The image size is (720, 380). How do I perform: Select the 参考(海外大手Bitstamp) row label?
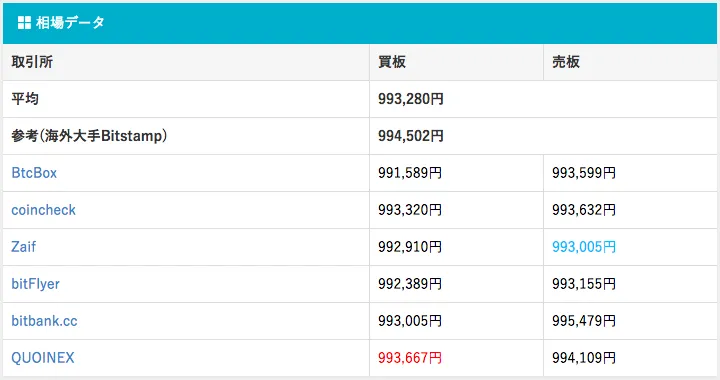tap(89, 136)
